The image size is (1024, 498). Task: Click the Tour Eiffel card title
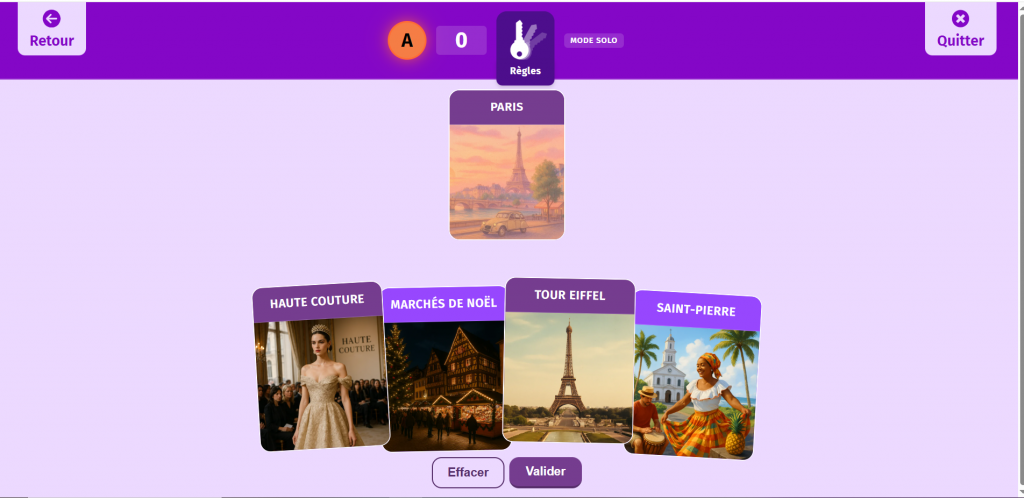[569, 295]
